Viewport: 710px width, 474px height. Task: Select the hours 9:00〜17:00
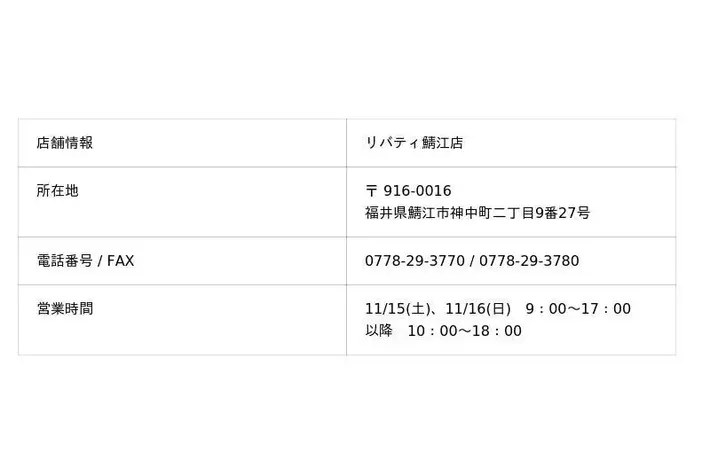tap(578, 309)
